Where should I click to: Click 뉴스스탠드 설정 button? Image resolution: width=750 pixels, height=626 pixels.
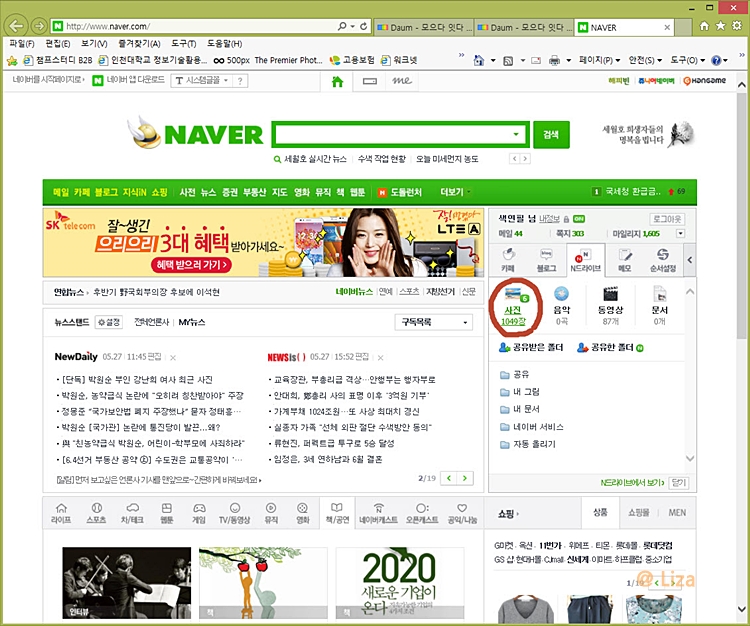click(109, 322)
